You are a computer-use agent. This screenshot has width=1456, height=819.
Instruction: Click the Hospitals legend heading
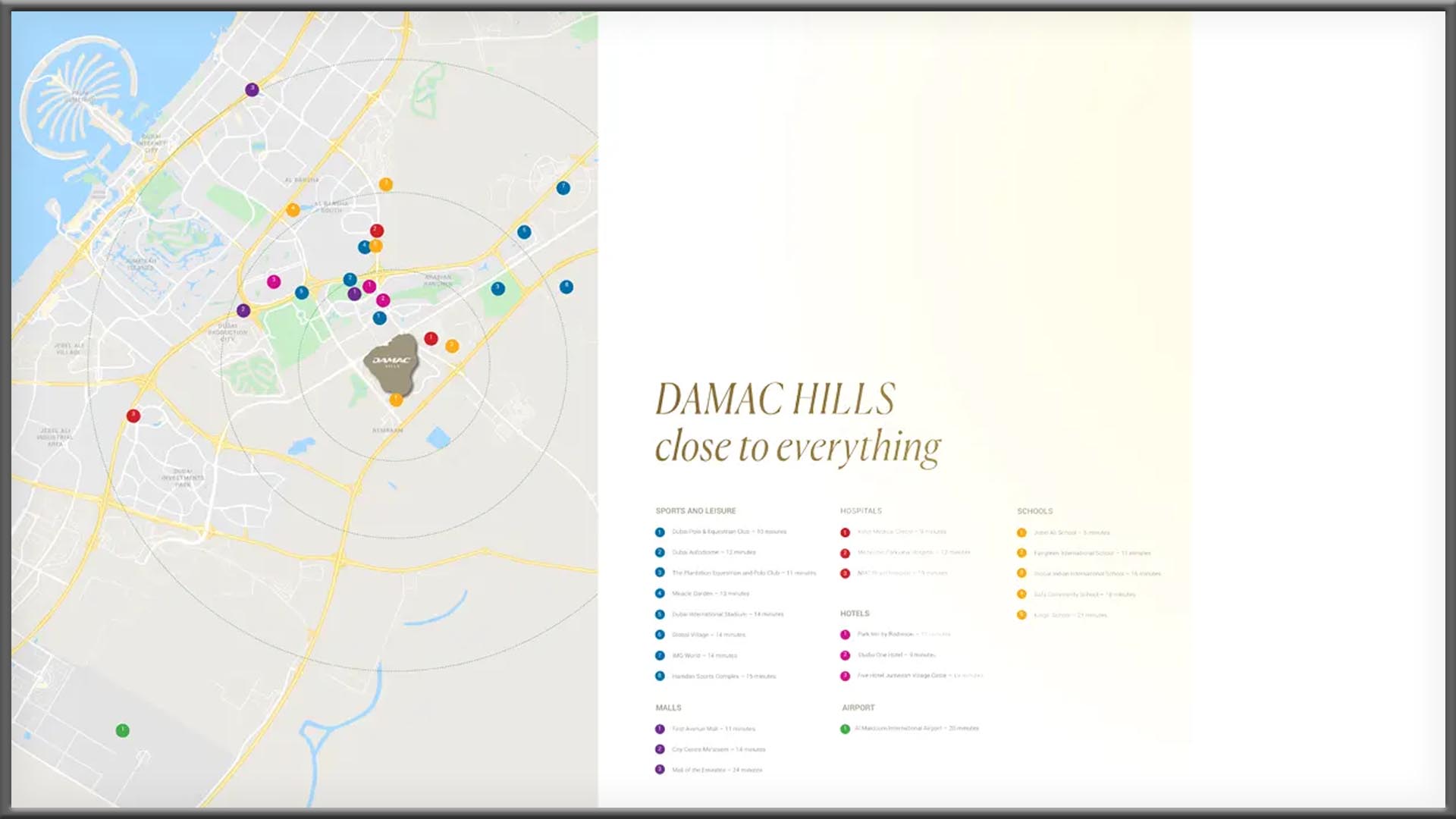(861, 511)
